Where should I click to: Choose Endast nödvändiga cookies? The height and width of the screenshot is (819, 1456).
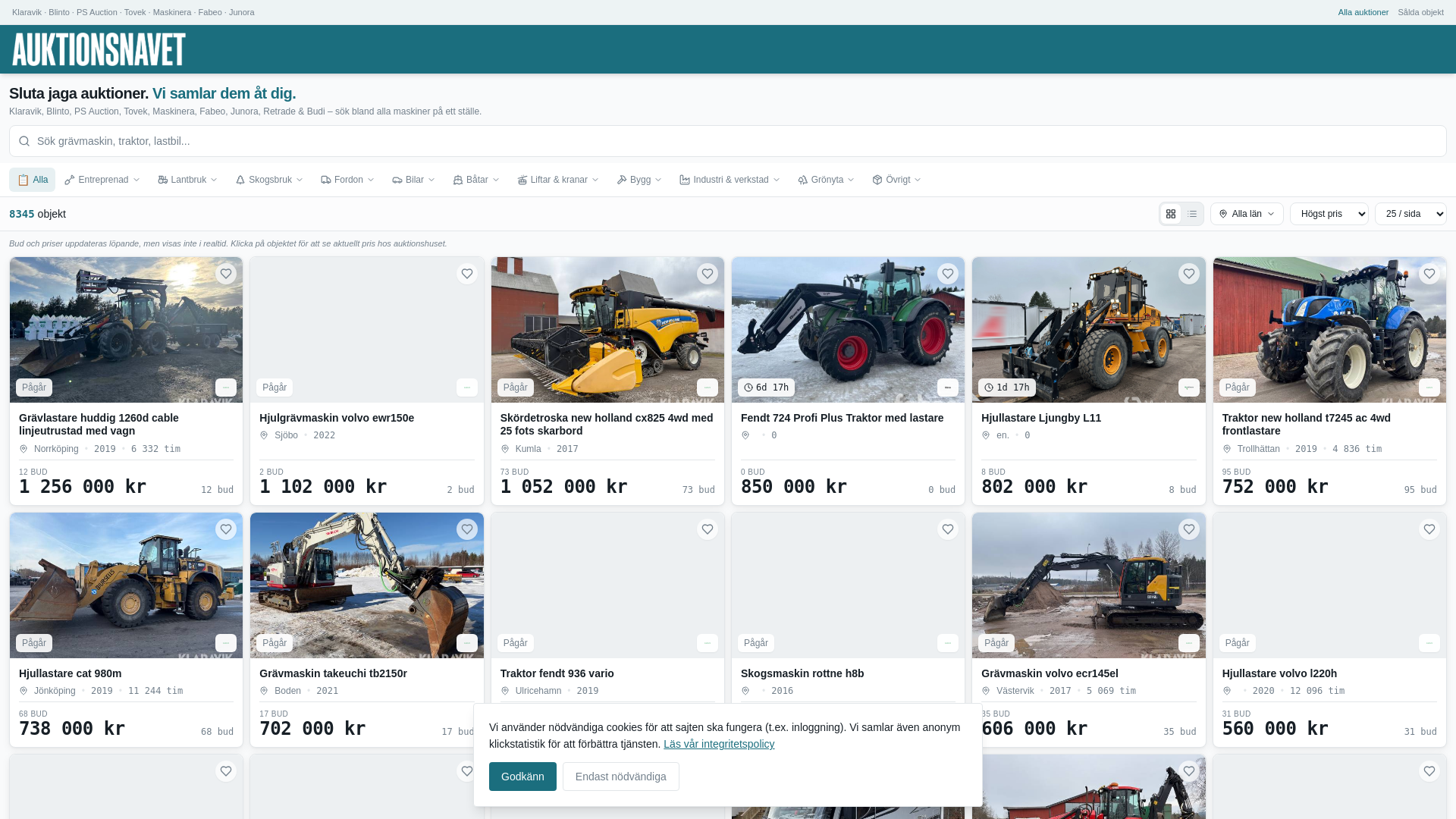pyautogui.click(x=621, y=777)
